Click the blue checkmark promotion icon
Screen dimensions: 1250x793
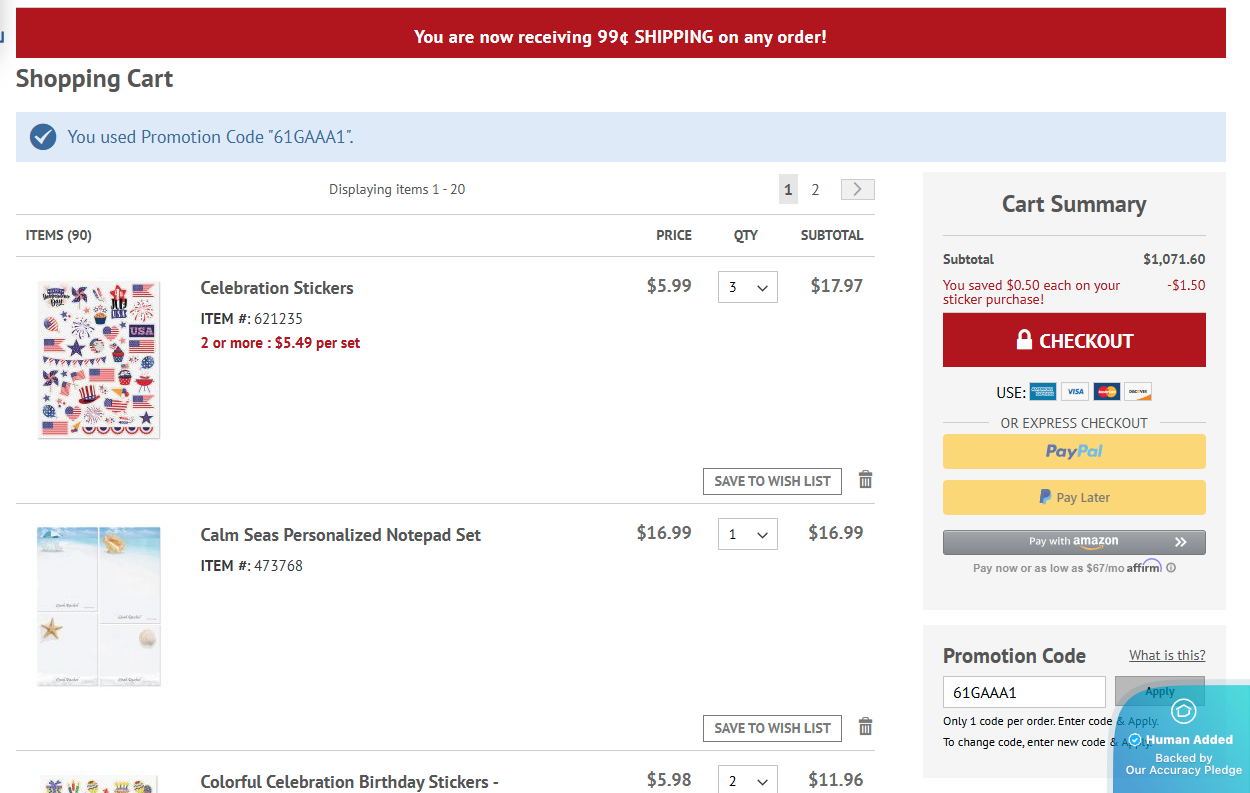tap(43, 137)
